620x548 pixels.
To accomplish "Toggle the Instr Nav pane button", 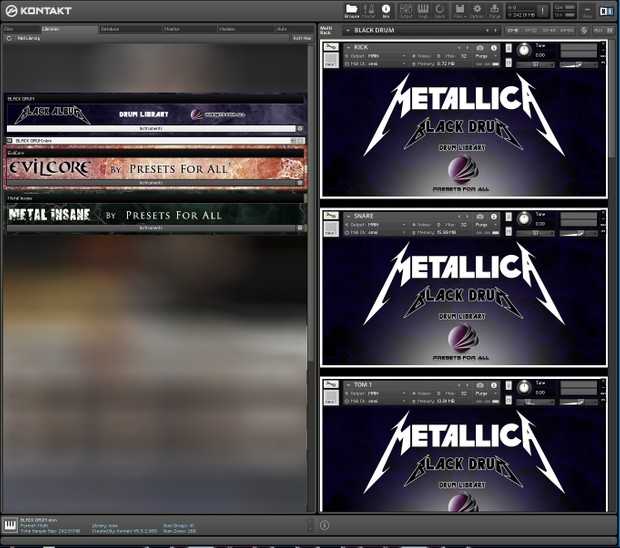I will (302, 38).
